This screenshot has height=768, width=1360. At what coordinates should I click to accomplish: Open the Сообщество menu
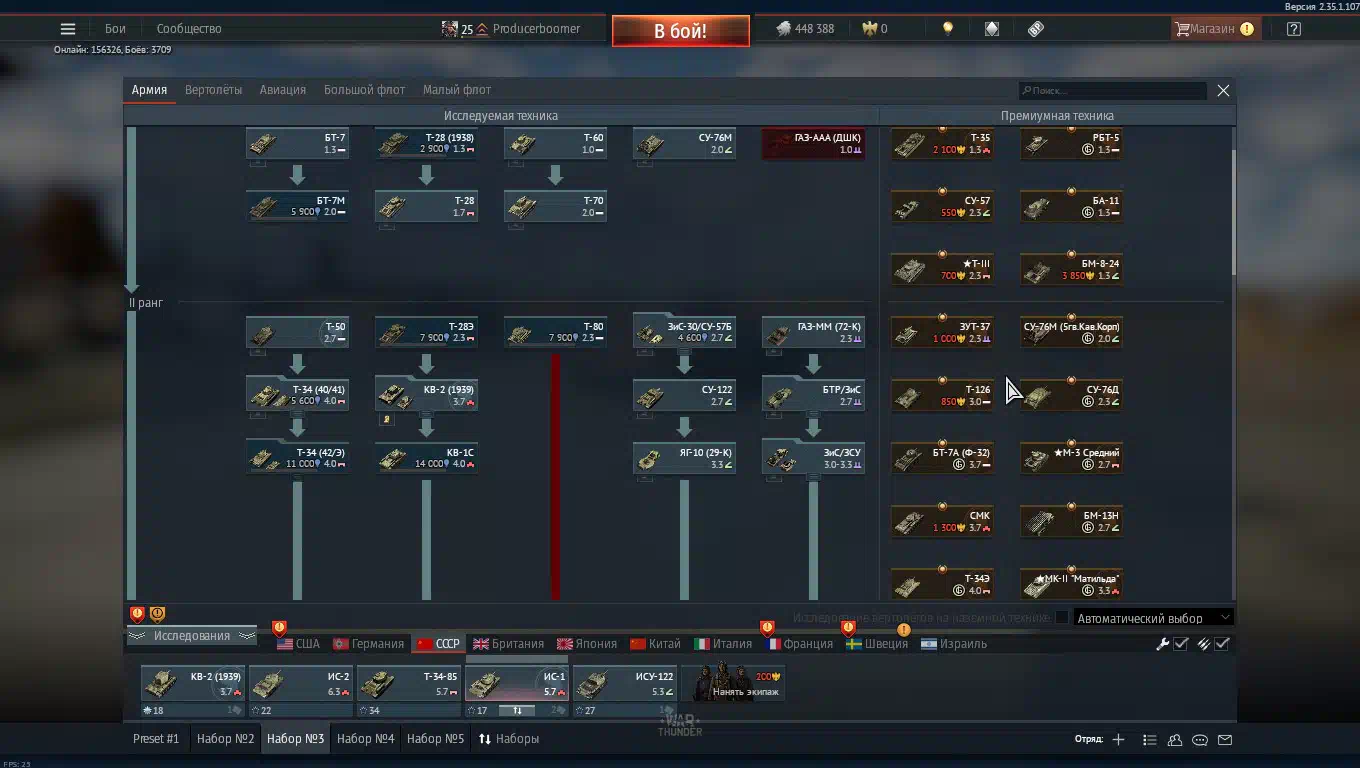[x=189, y=29]
